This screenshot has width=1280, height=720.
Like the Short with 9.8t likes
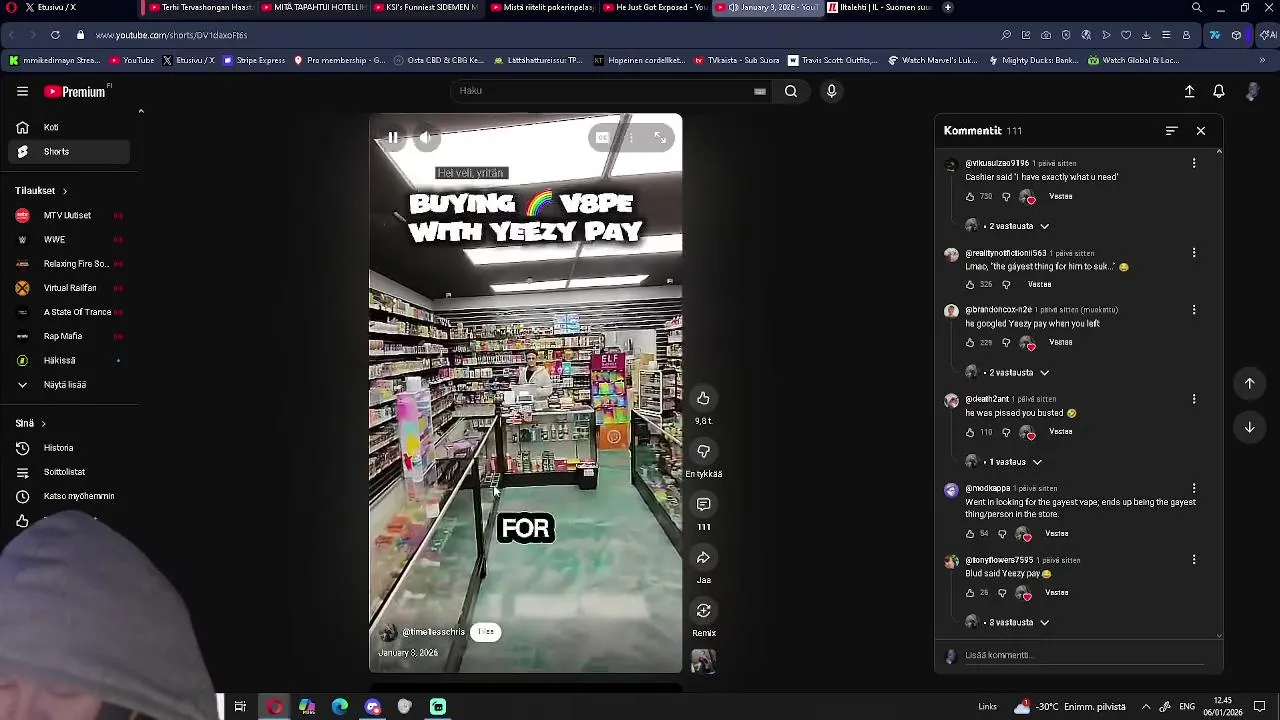point(703,398)
